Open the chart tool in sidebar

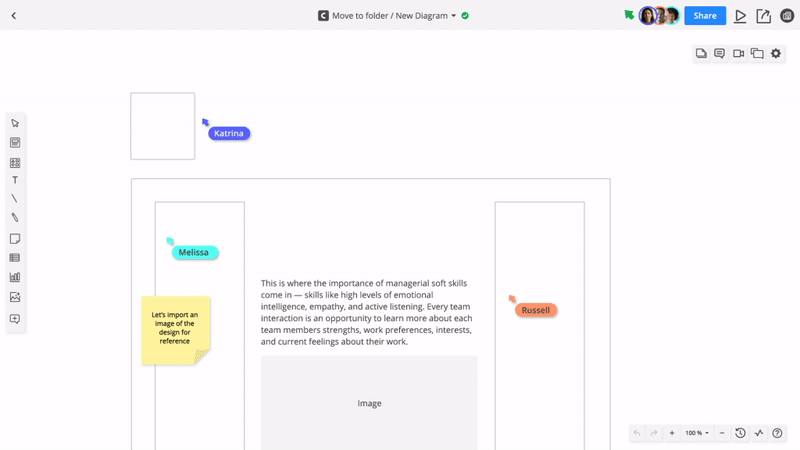click(15, 277)
